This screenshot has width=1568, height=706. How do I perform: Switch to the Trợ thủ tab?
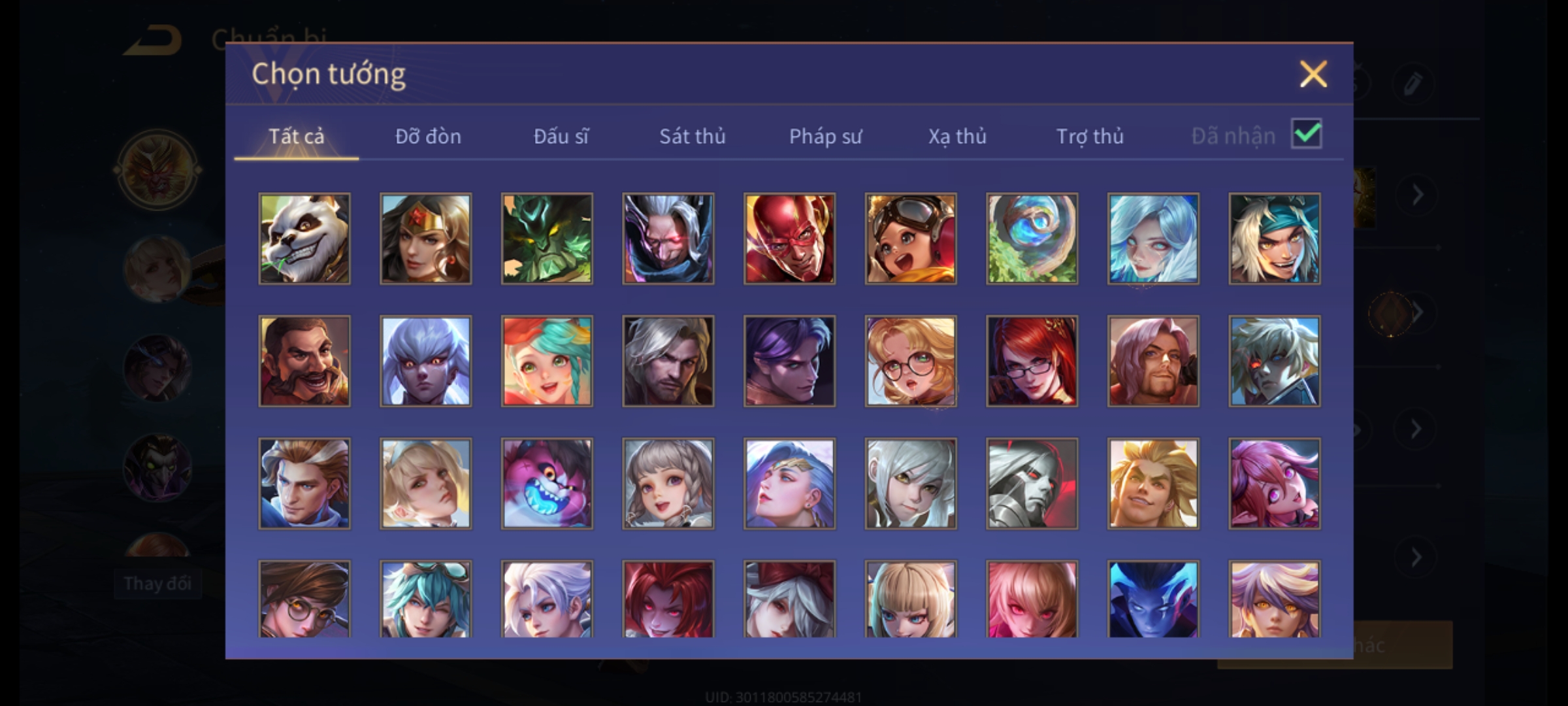tap(1090, 136)
